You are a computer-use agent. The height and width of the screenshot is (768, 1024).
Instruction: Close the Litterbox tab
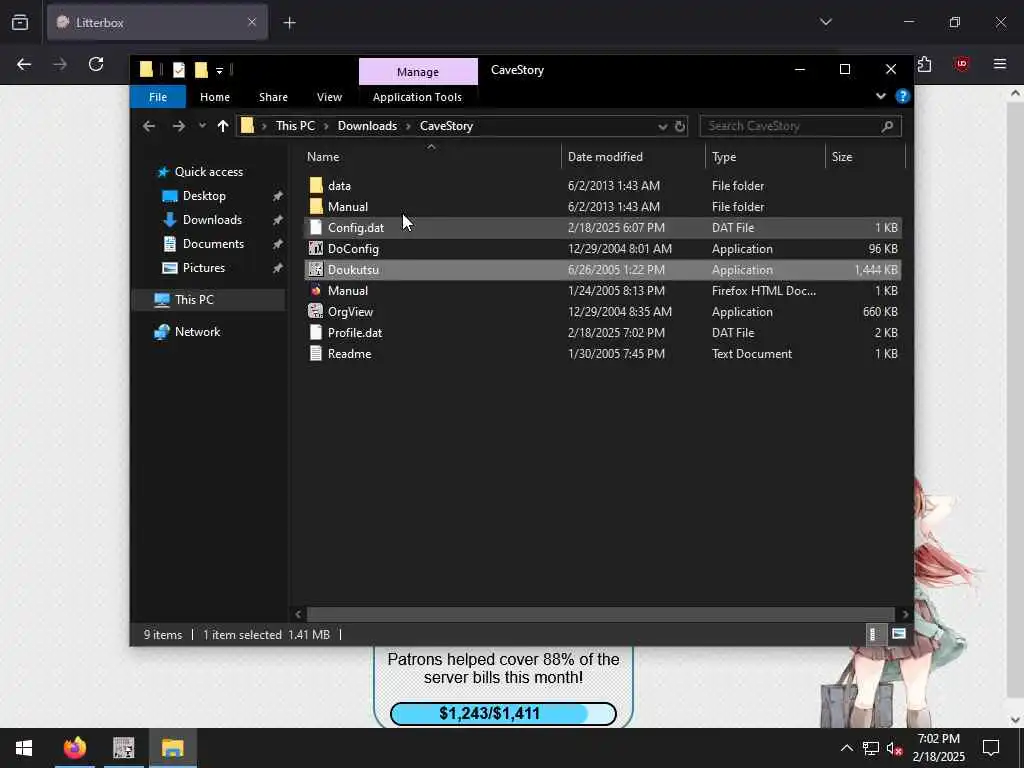click(x=252, y=22)
